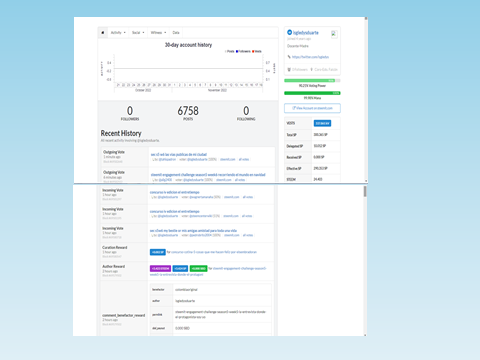Click the blue SP badge in Author Reward row
480x360 pixels.
tap(180, 269)
